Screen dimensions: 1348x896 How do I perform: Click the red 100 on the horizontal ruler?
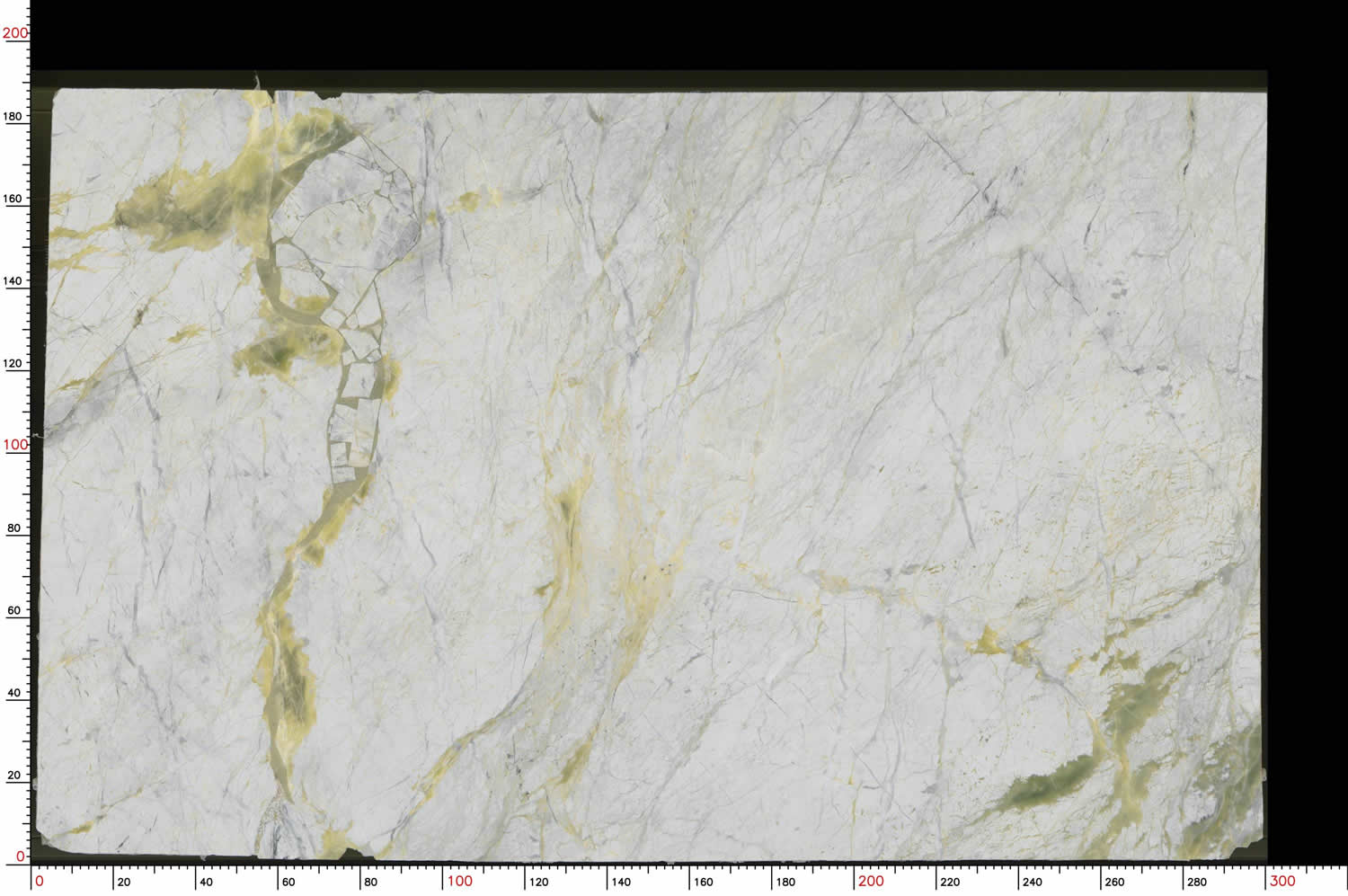(459, 881)
